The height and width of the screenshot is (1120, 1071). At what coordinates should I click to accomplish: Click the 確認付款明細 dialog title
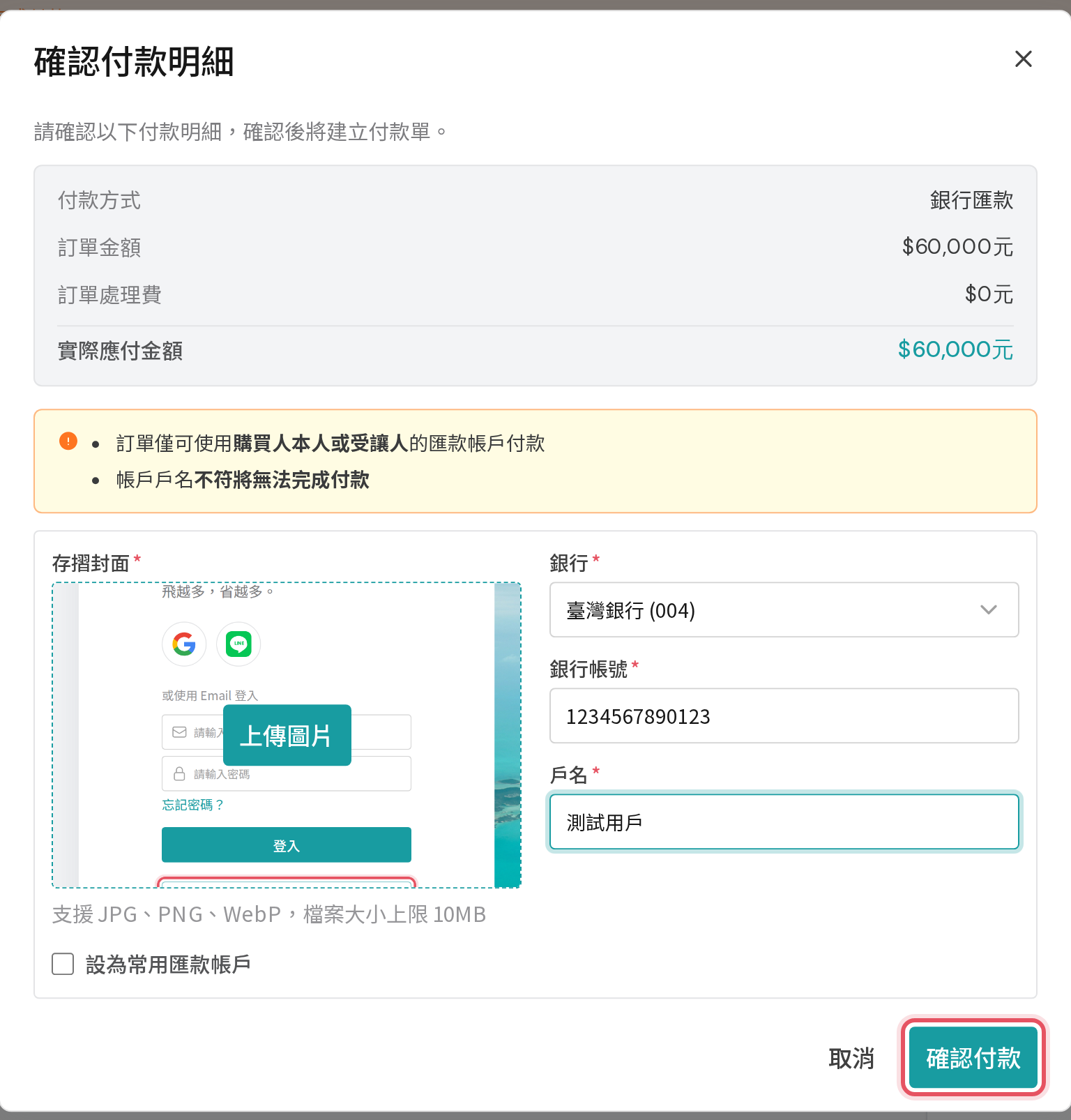[x=134, y=61]
